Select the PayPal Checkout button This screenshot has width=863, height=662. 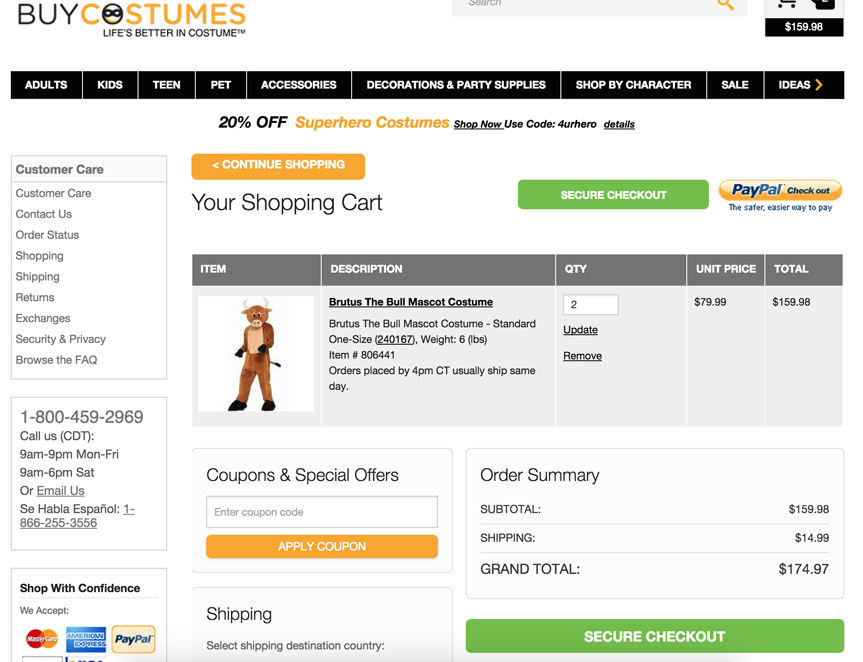pyautogui.click(x=779, y=192)
